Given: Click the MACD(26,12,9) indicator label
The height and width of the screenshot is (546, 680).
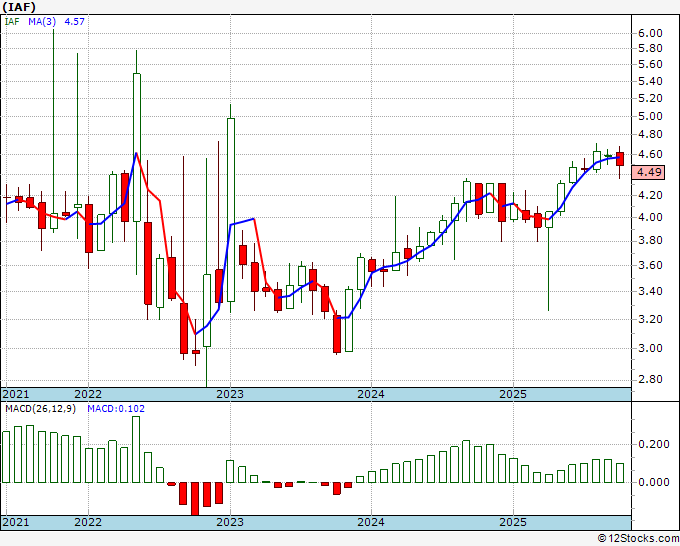Looking at the screenshot, I should coord(40,409).
